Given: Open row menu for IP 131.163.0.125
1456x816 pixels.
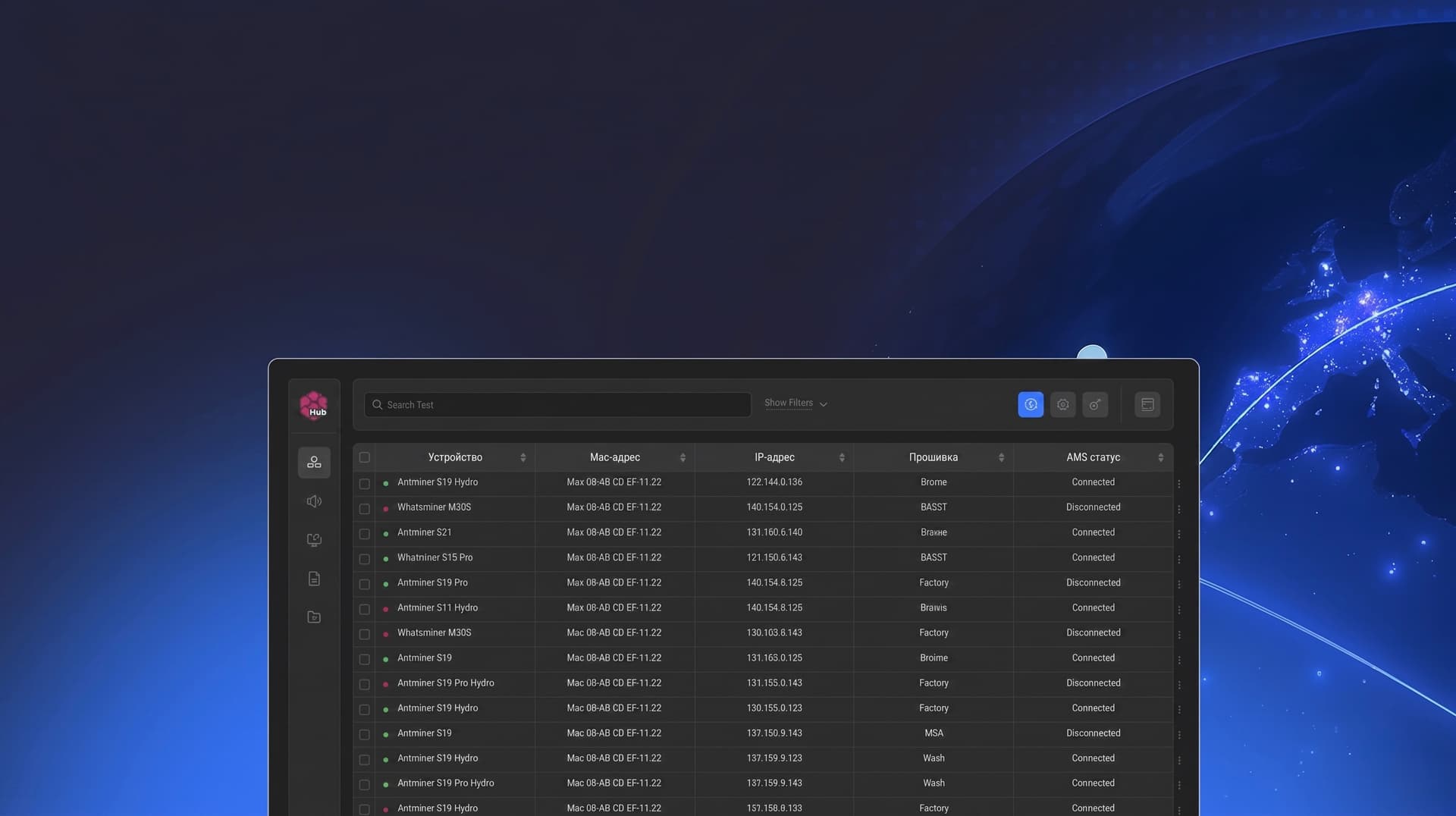Looking at the screenshot, I should point(1179,660).
